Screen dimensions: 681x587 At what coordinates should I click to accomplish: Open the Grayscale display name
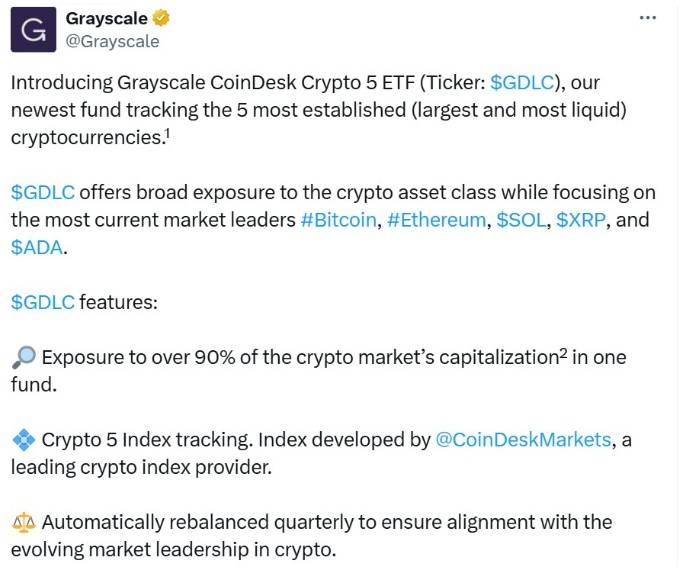[106, 19]
